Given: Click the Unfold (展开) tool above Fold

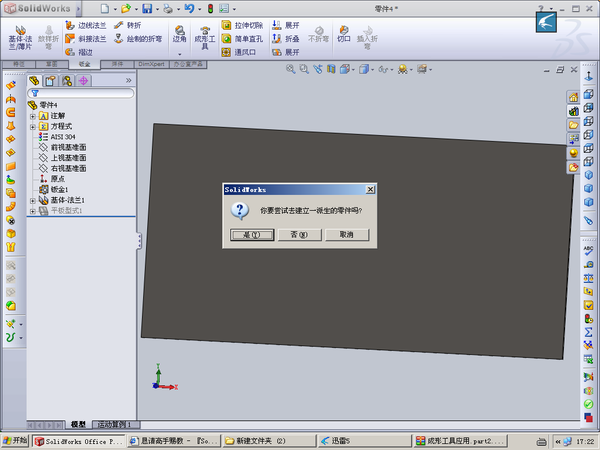Looking at the screenshot, I should 285,25.
